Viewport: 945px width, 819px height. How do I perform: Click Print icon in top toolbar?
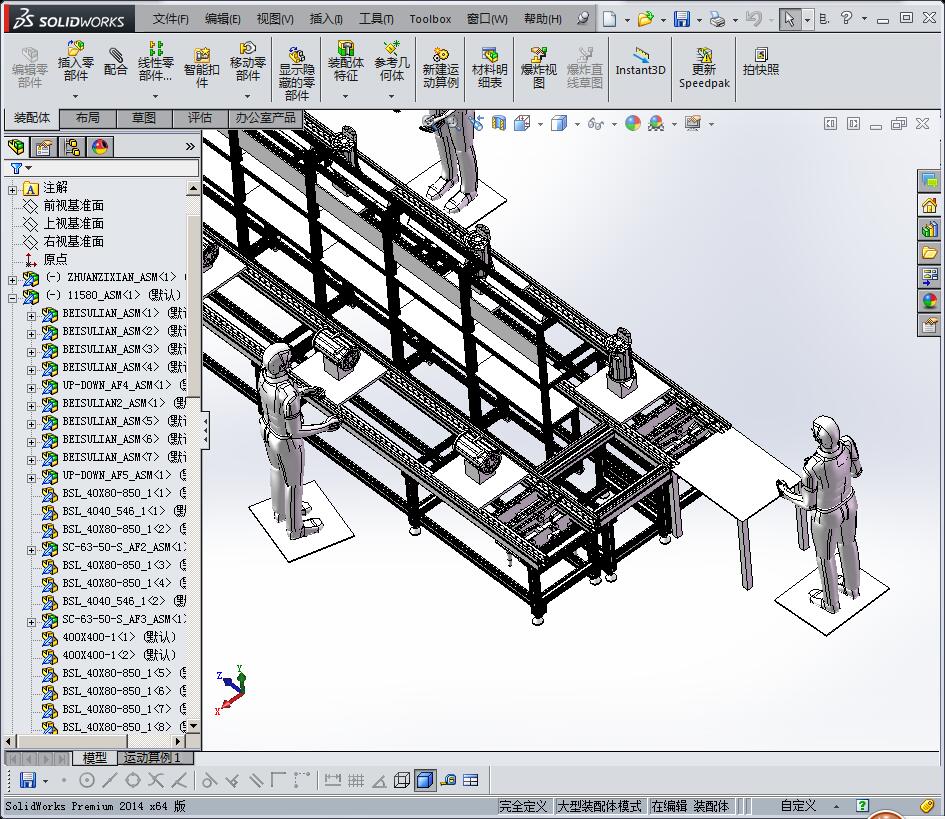click(x=717, y=19)
